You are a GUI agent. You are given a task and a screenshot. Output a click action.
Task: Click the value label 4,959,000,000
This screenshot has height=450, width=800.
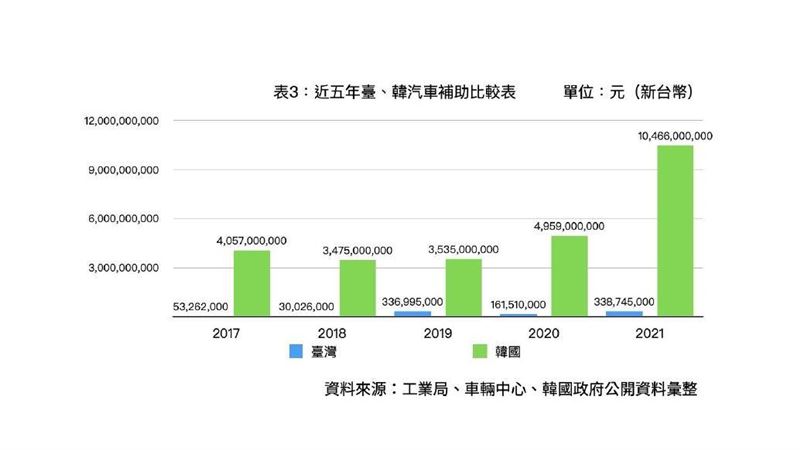[569, 226]
